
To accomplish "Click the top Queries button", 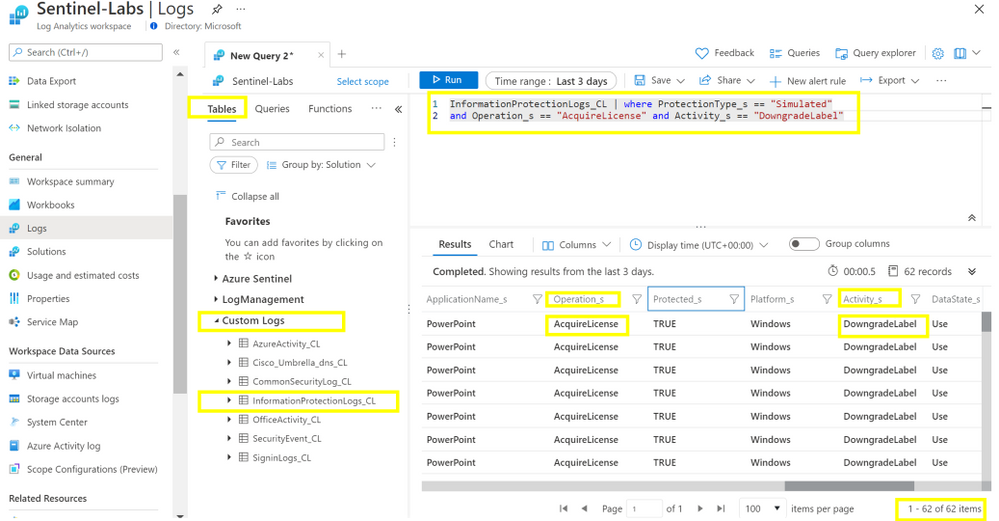I will tap(794, 53).
